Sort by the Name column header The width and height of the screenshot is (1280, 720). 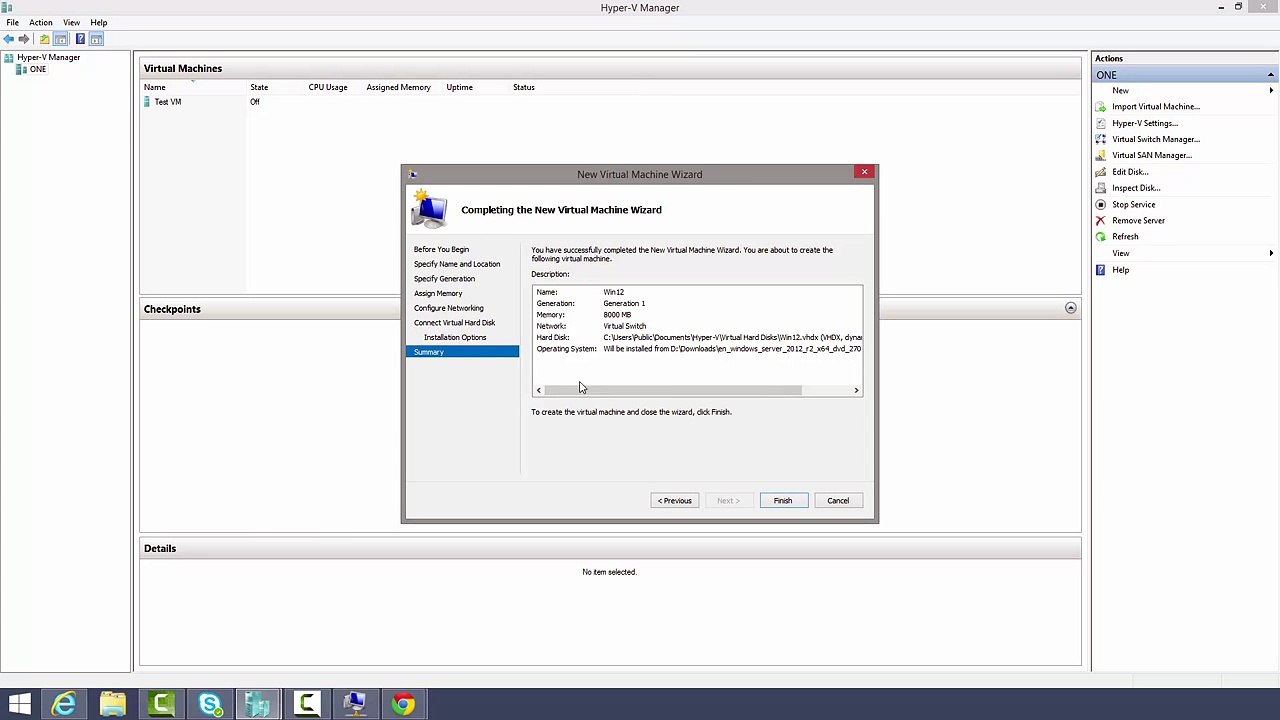click(154, 87)
